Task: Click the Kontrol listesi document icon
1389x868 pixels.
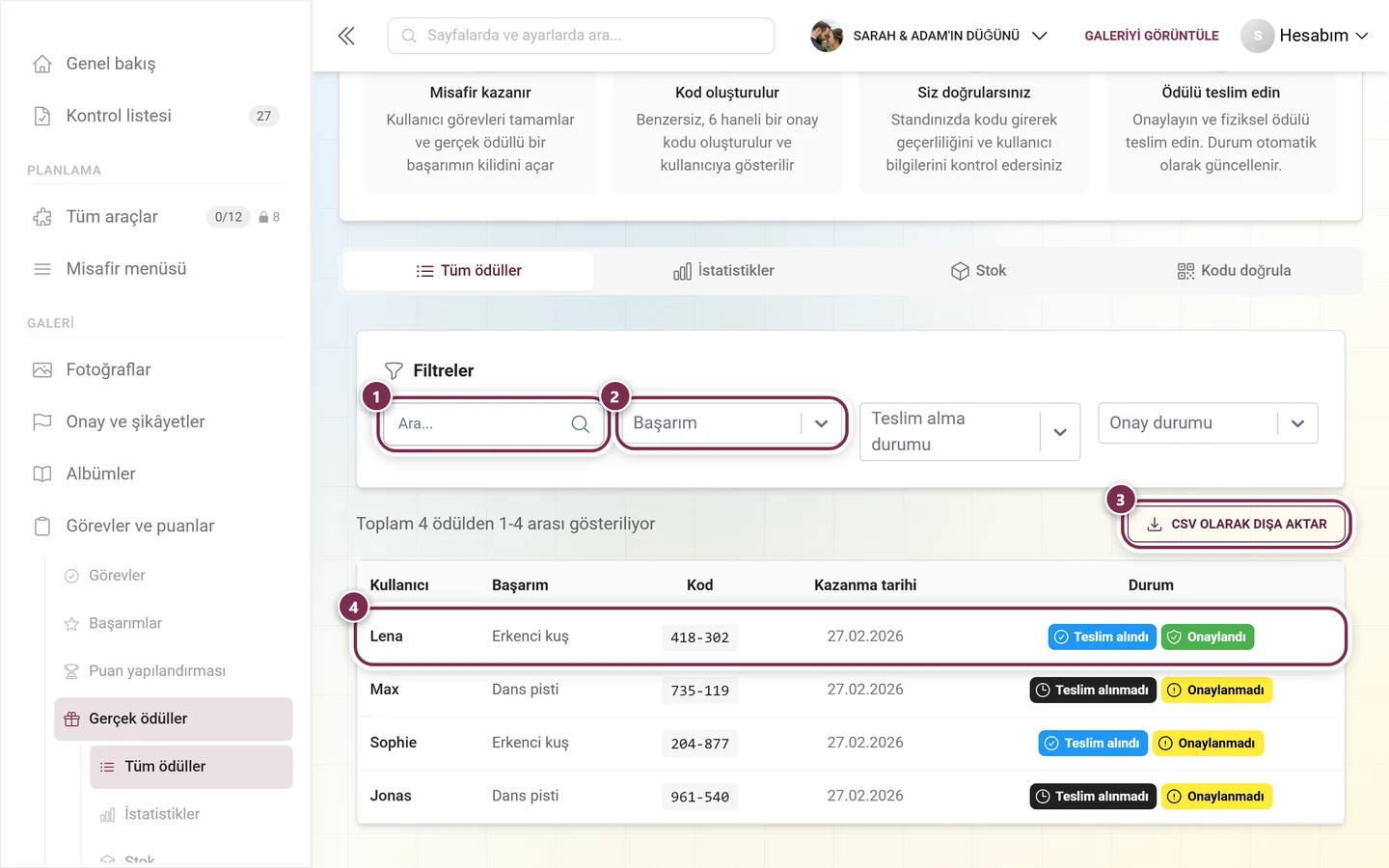Action: (x=42, y=116)
